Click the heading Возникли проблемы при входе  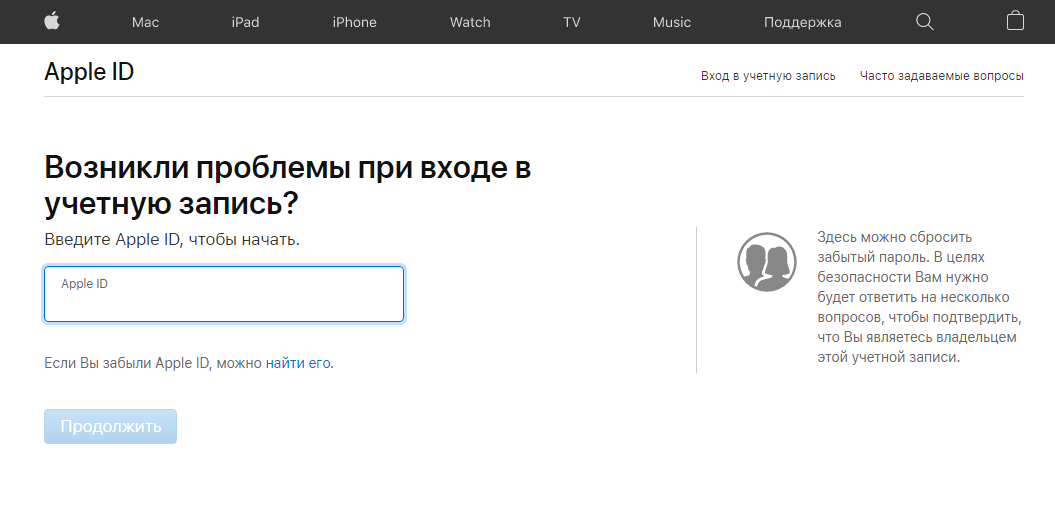coord(288,186)
